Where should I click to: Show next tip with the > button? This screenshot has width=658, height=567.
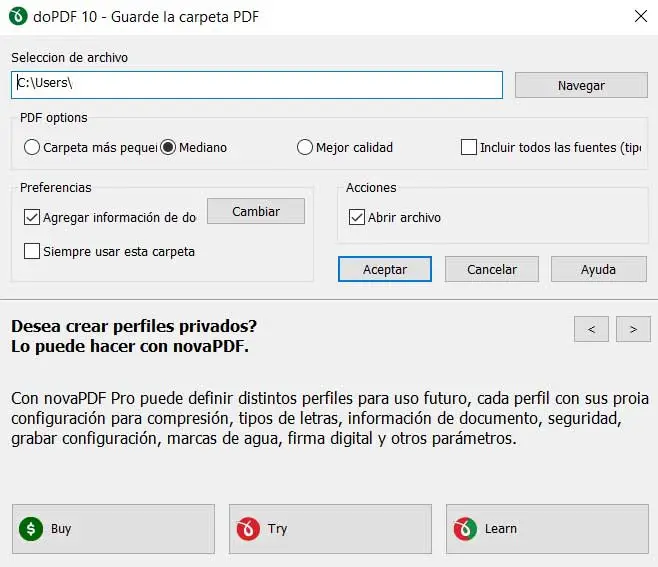coord(633,329)
